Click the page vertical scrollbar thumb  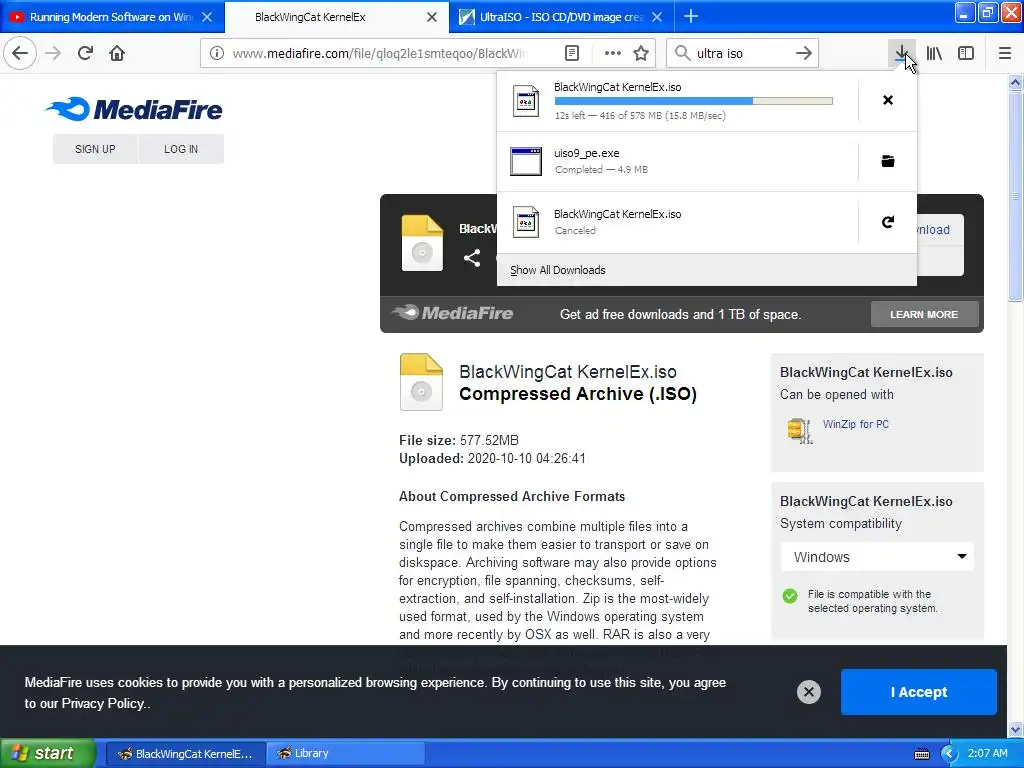pos(1015,196)
